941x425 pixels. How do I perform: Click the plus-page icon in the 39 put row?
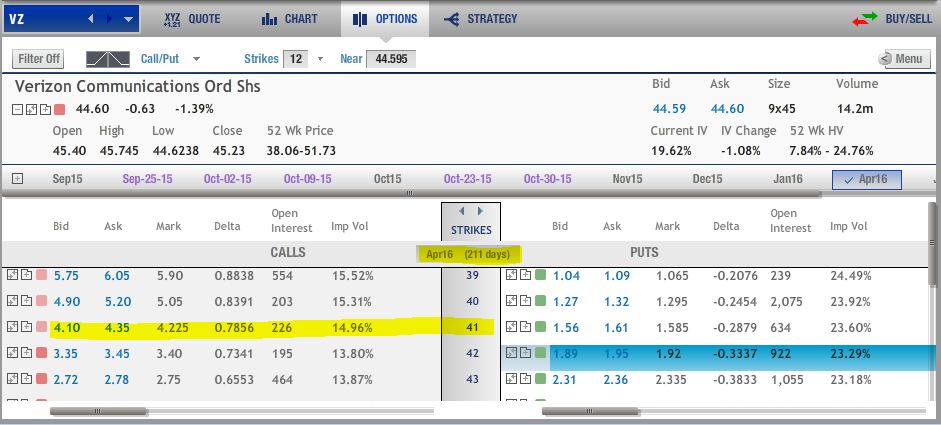tap(525, 275)
